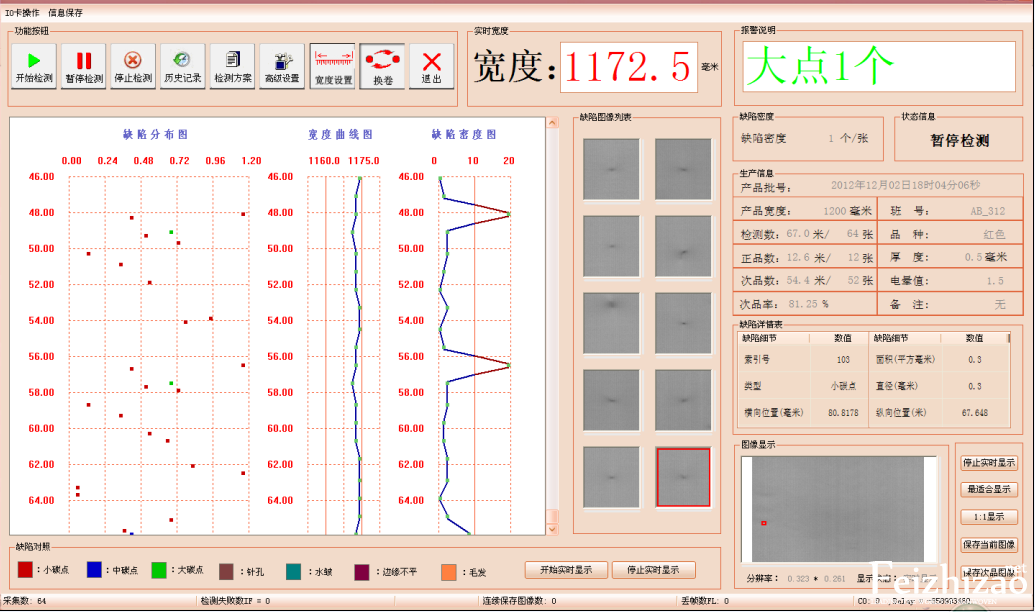Select the left thumbnail in the third row
The height and width of the screenshot is (612, 1035).
coord(611,323)
